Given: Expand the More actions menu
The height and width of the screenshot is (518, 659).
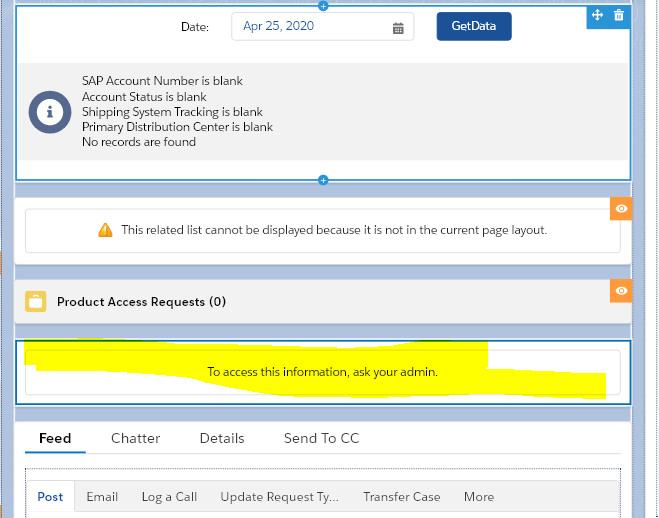Looking at the screenshot, I should pos(478,497).
